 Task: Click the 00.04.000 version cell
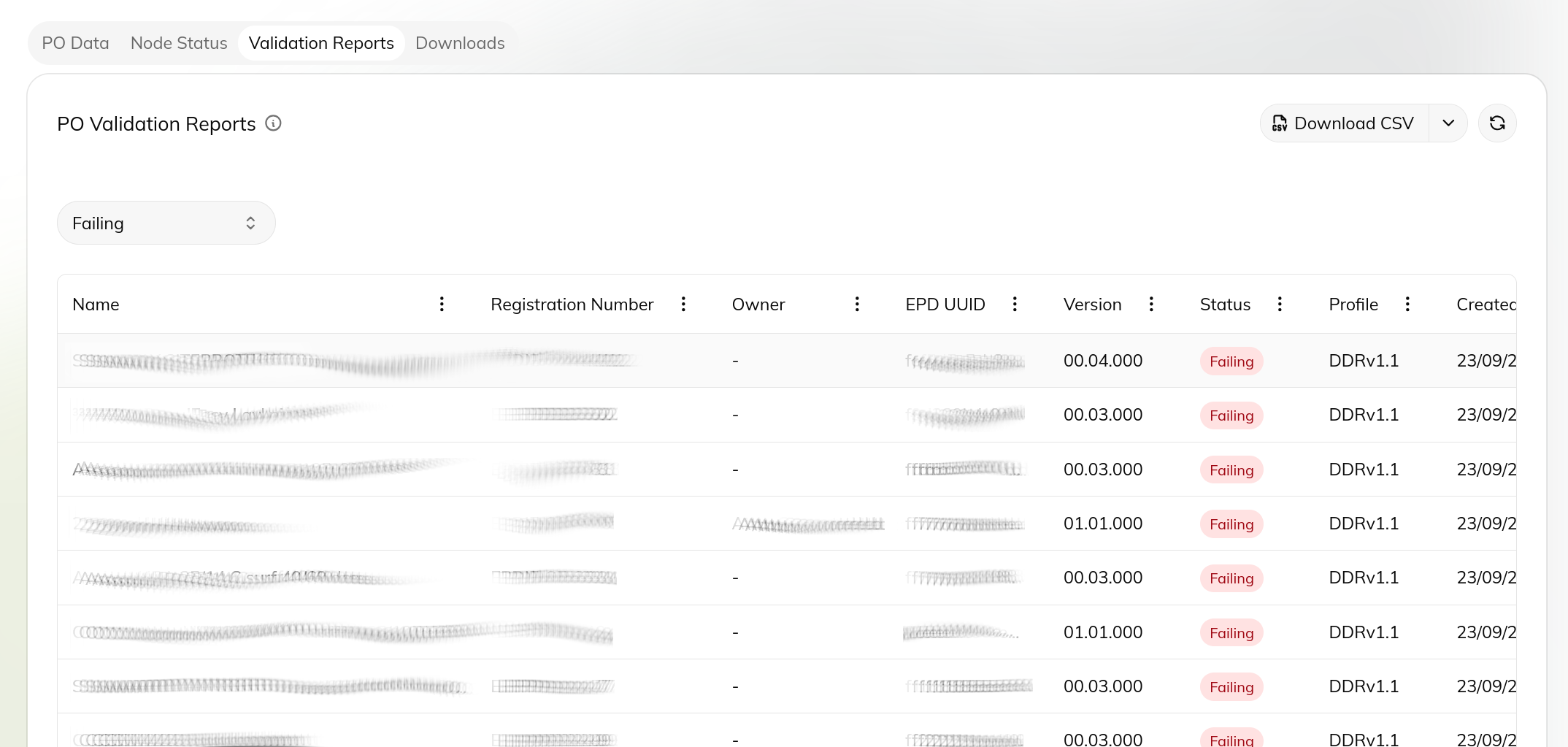point(1103,361)
